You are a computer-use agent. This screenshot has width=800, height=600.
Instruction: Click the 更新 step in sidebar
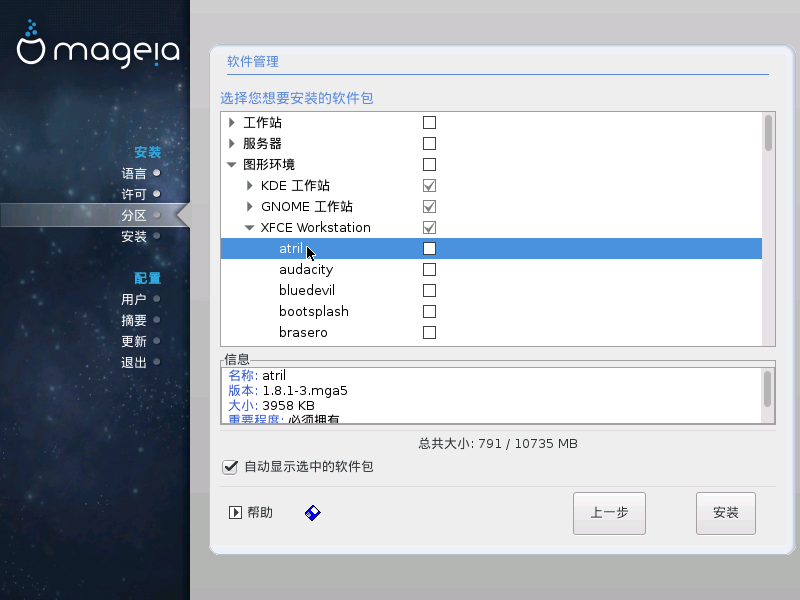coord(141,341)
